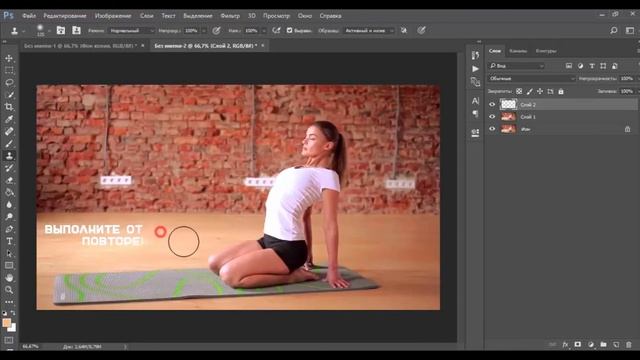Viewport: 640px width, 360px height.
Task: Switch to the Контуры tab
Action: [x=546, y=51]
